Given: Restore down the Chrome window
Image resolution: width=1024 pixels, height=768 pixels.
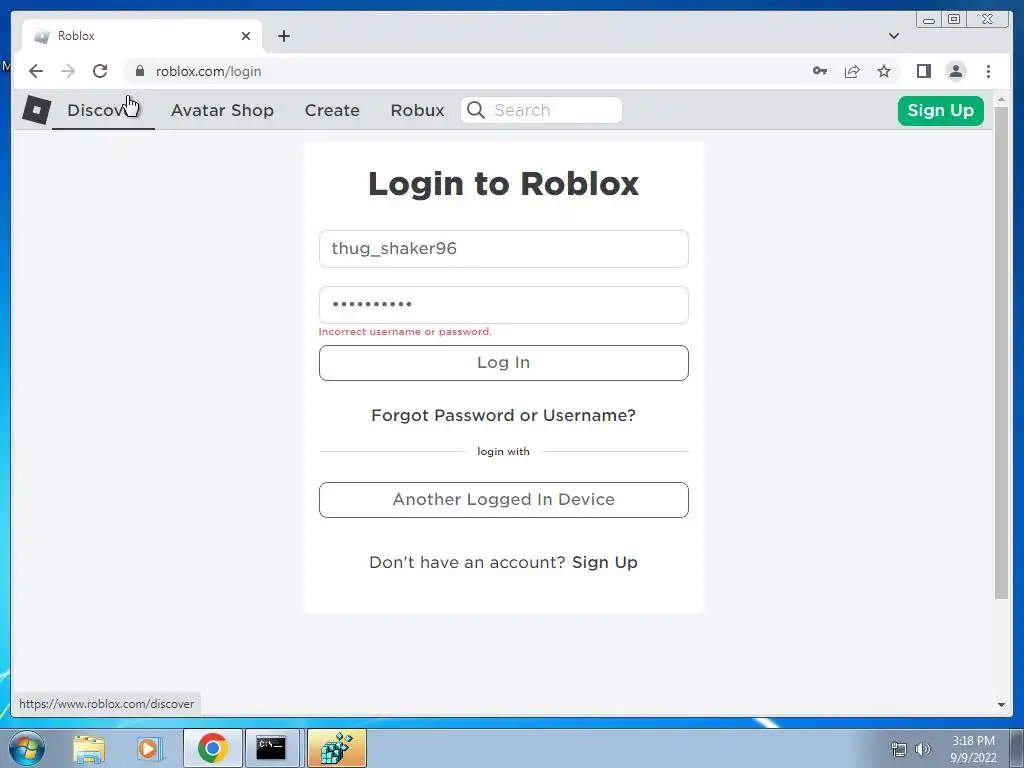Looking at the screenshot, I should (954, 20).
